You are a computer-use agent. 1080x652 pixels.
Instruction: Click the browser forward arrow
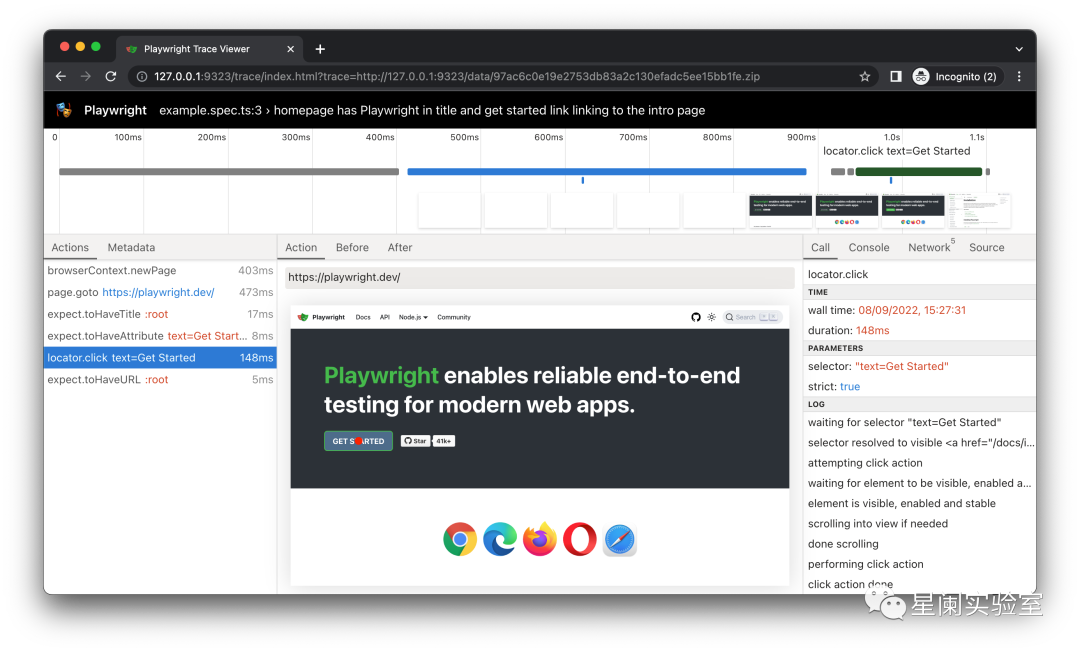(x=85, y=76)
